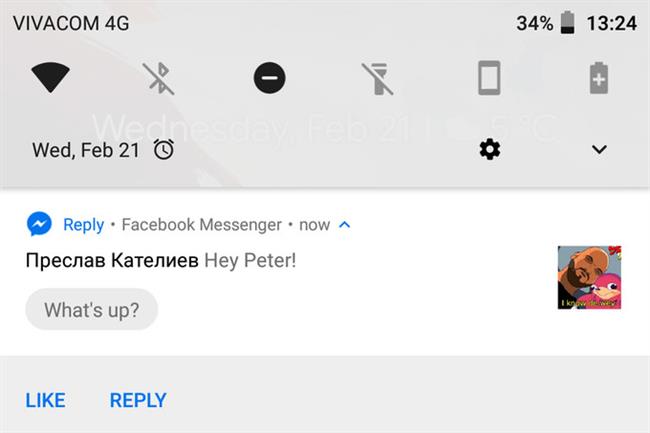650x433 pixels.
Task: Select the blue Reply label in header
Action: 83,225
